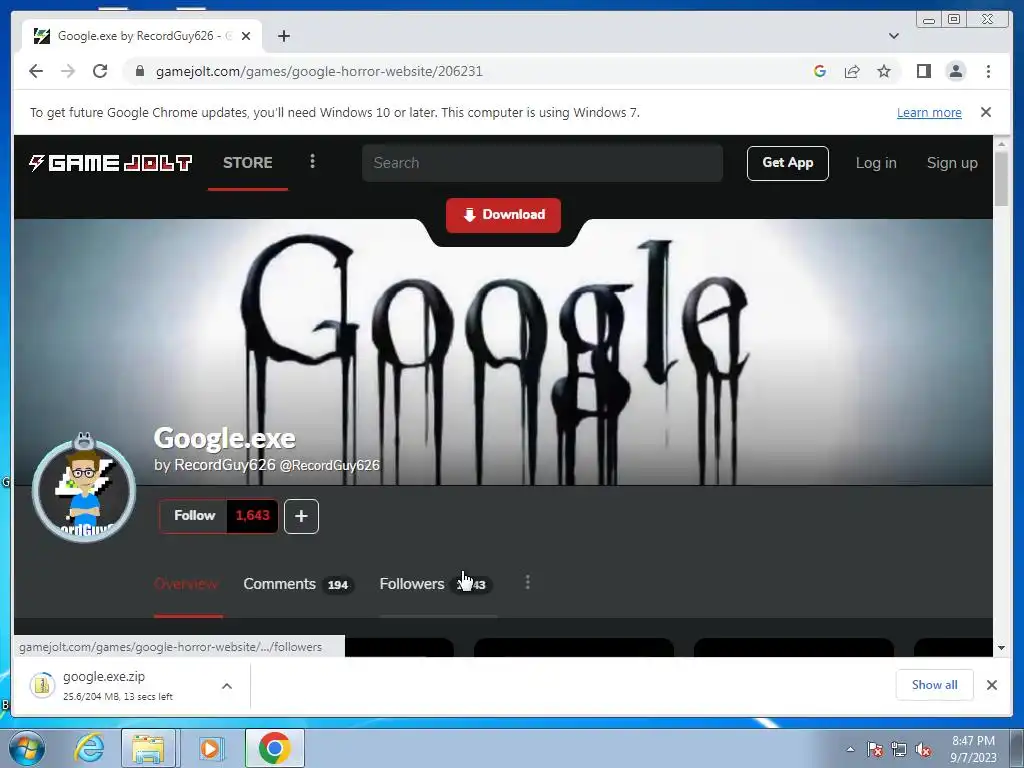Click the red Download button

click(x=504, y=215)
